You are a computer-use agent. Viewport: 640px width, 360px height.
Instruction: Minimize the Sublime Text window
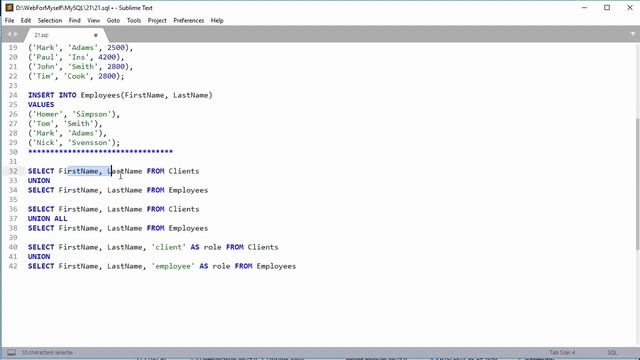tap(584, 7)
